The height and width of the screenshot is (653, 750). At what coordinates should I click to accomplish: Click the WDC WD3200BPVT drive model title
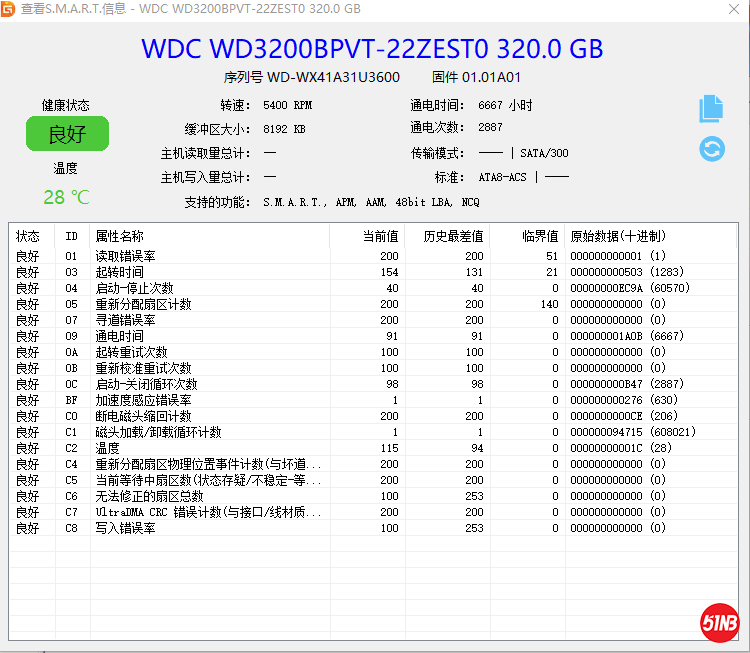pyautogui.click(x=372, y=48)
